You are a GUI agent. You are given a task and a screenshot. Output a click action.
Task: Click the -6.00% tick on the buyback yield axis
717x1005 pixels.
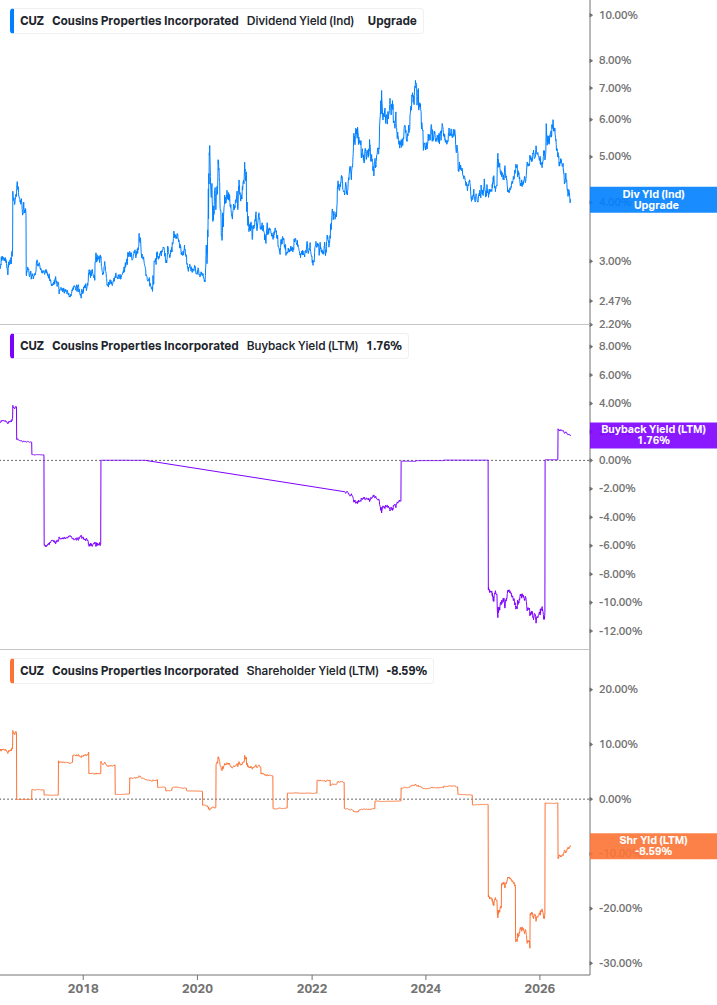(617, 545)
